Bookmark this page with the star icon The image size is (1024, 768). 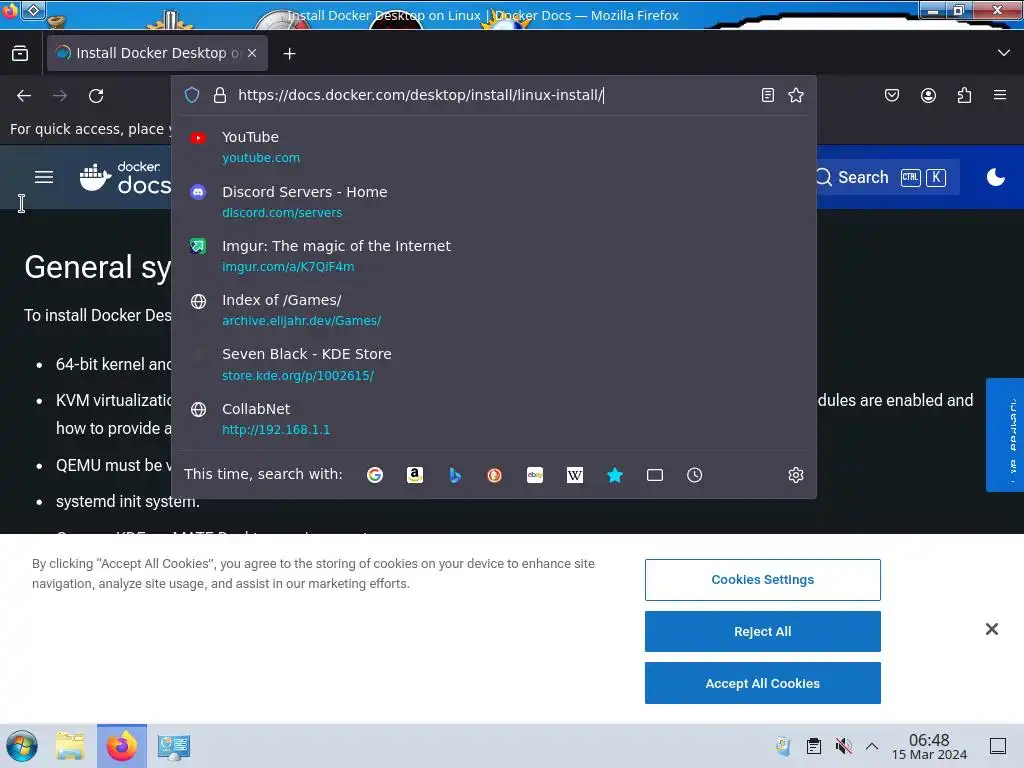click(x=795, y=95)
